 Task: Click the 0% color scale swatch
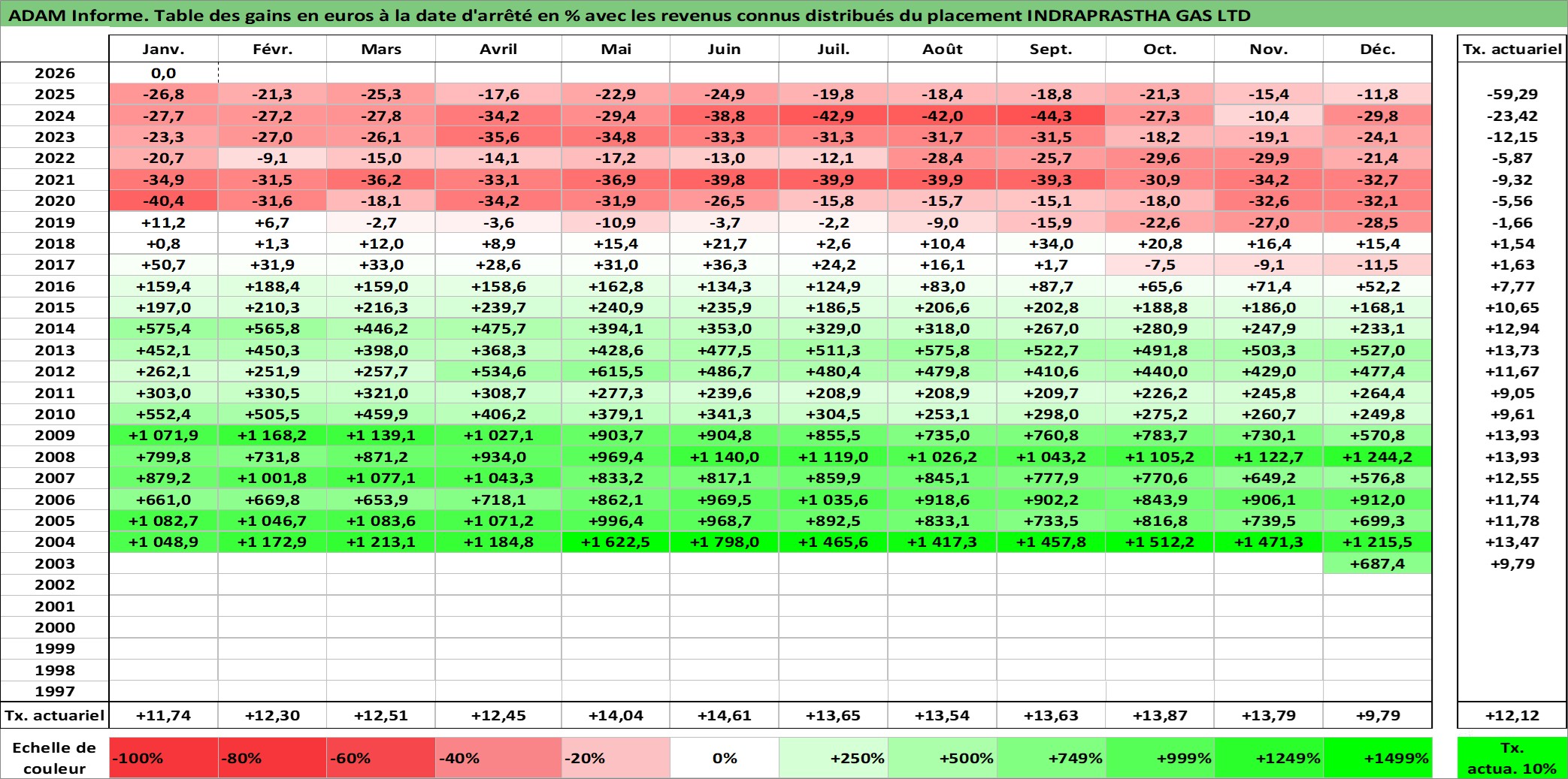725,758
